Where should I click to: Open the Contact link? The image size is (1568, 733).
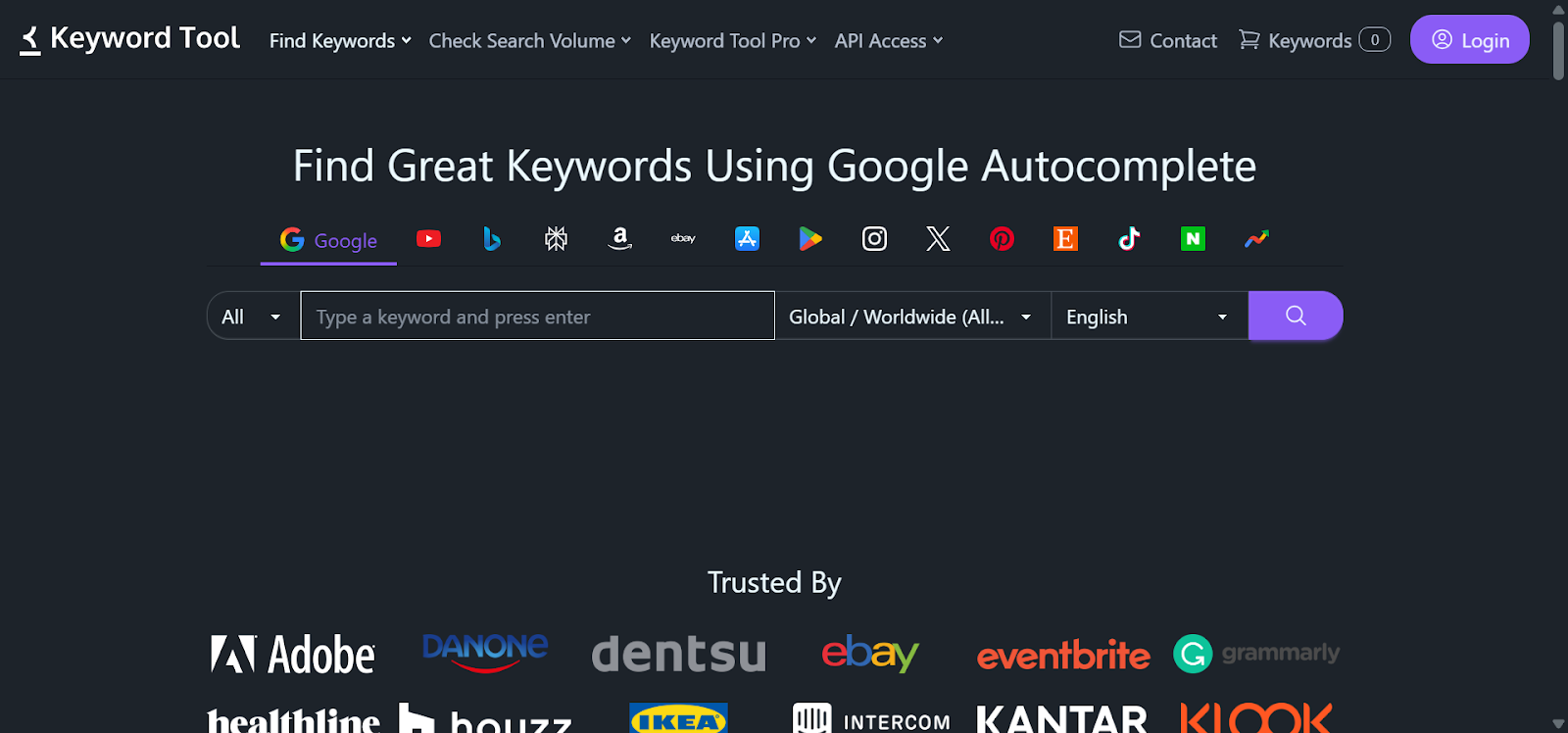pos(1168,40)
